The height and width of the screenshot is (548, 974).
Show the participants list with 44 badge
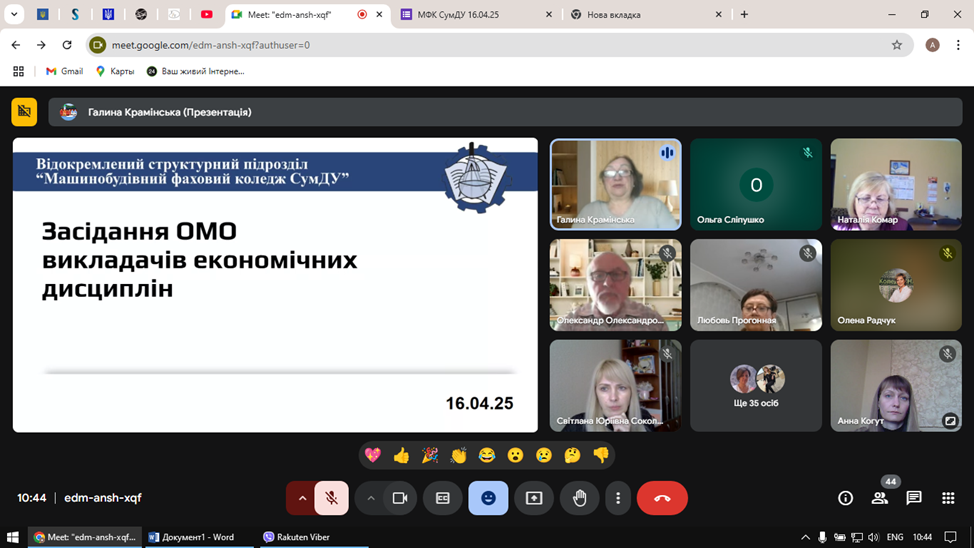click(x=879, y=498)
